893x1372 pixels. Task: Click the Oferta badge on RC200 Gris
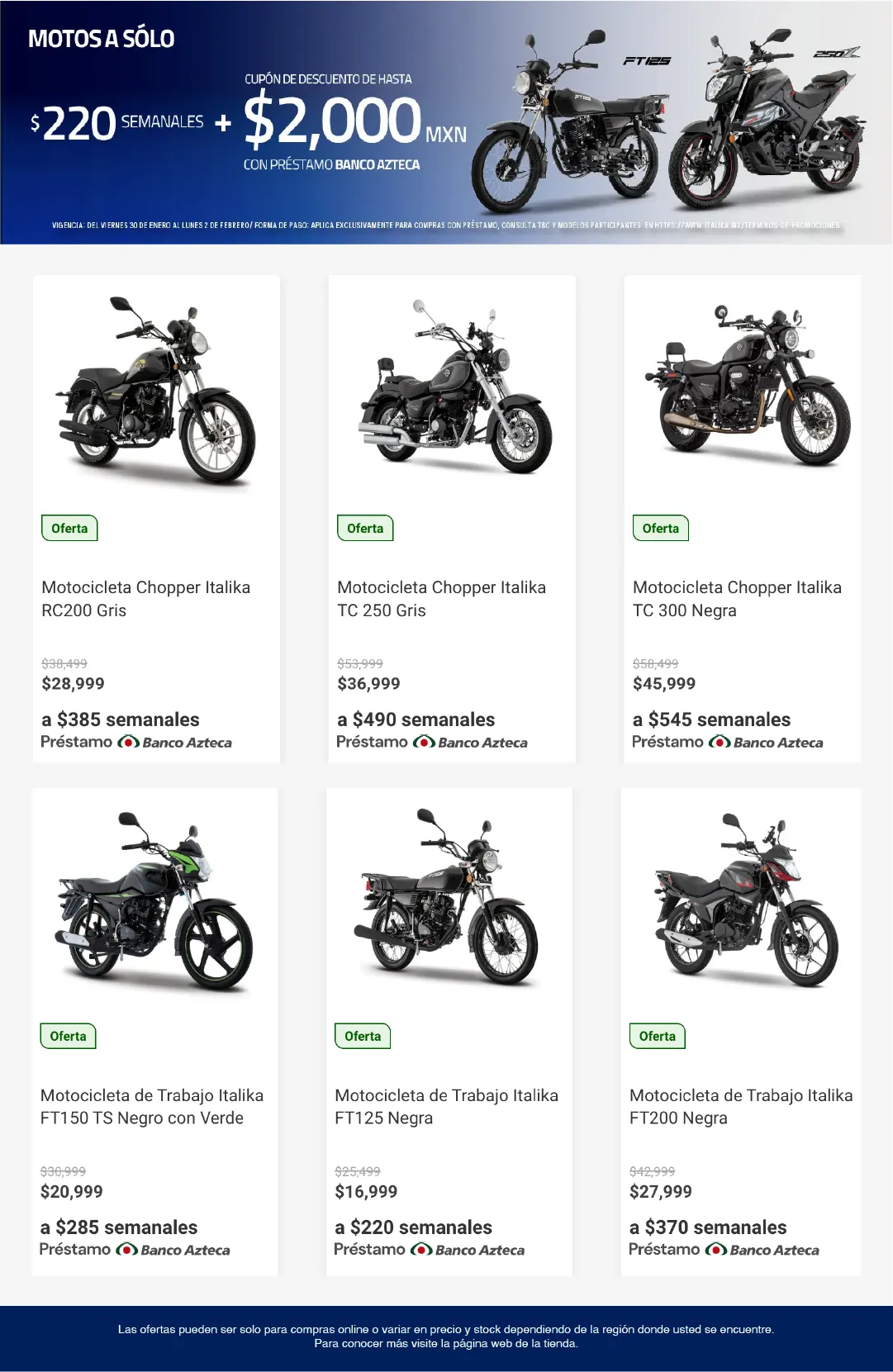point(69,529)
